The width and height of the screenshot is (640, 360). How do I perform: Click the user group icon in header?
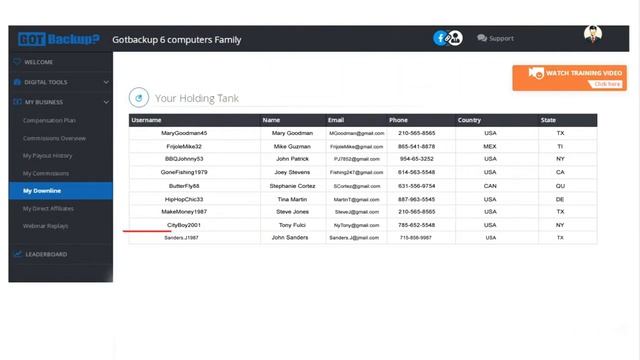point(456,38)
